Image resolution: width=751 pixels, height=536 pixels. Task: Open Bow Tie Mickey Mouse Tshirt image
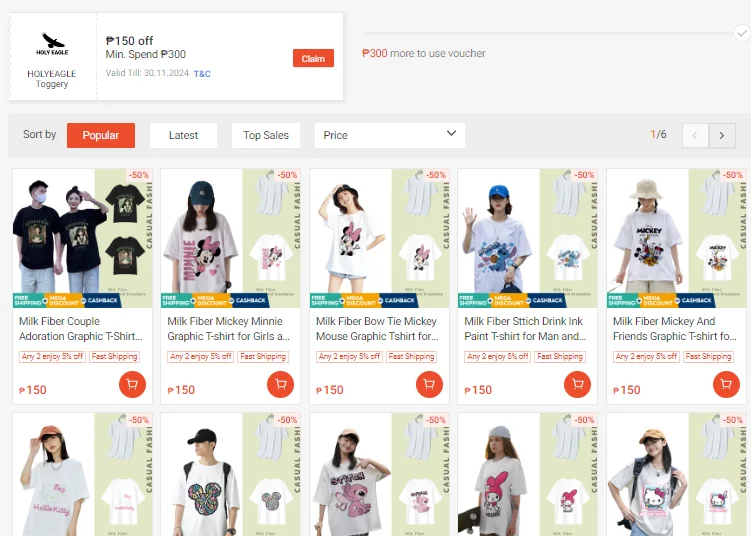(x=379, y=238)
